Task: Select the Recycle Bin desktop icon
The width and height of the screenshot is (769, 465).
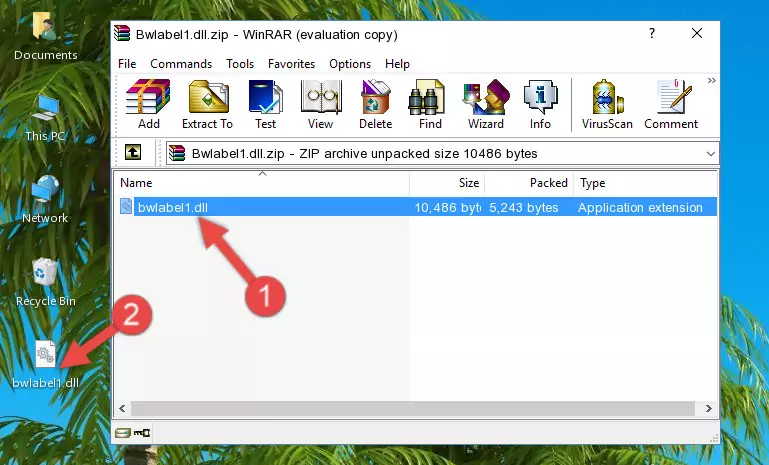Action: click(45, 283)
